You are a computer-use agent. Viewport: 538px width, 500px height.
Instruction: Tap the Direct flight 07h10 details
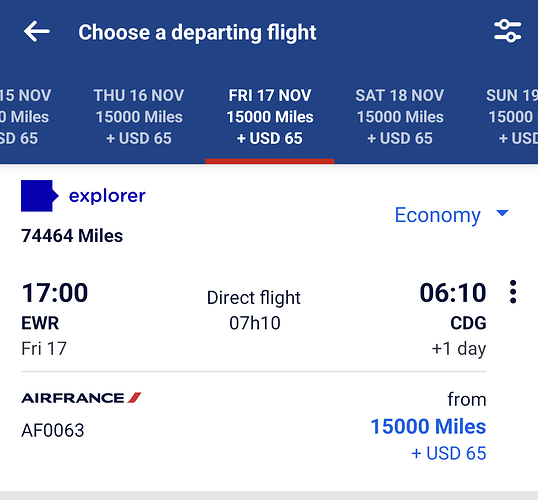(254, 310)
